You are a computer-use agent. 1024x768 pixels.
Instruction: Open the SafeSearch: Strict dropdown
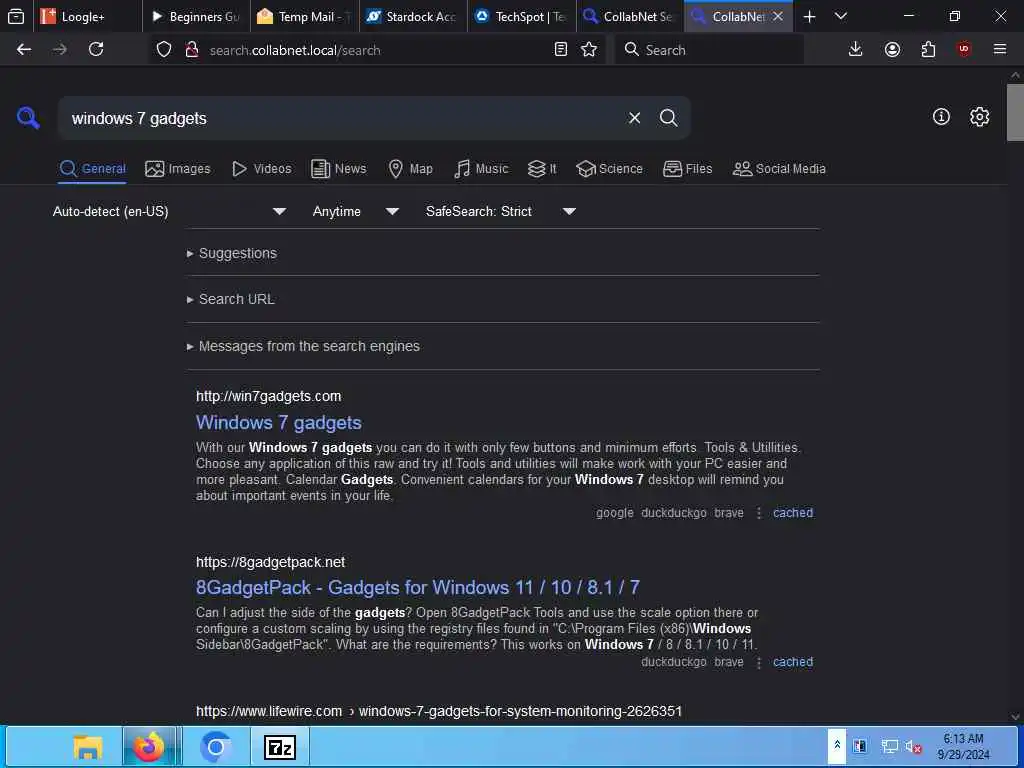pyautogui.click(x=501, y=212)
